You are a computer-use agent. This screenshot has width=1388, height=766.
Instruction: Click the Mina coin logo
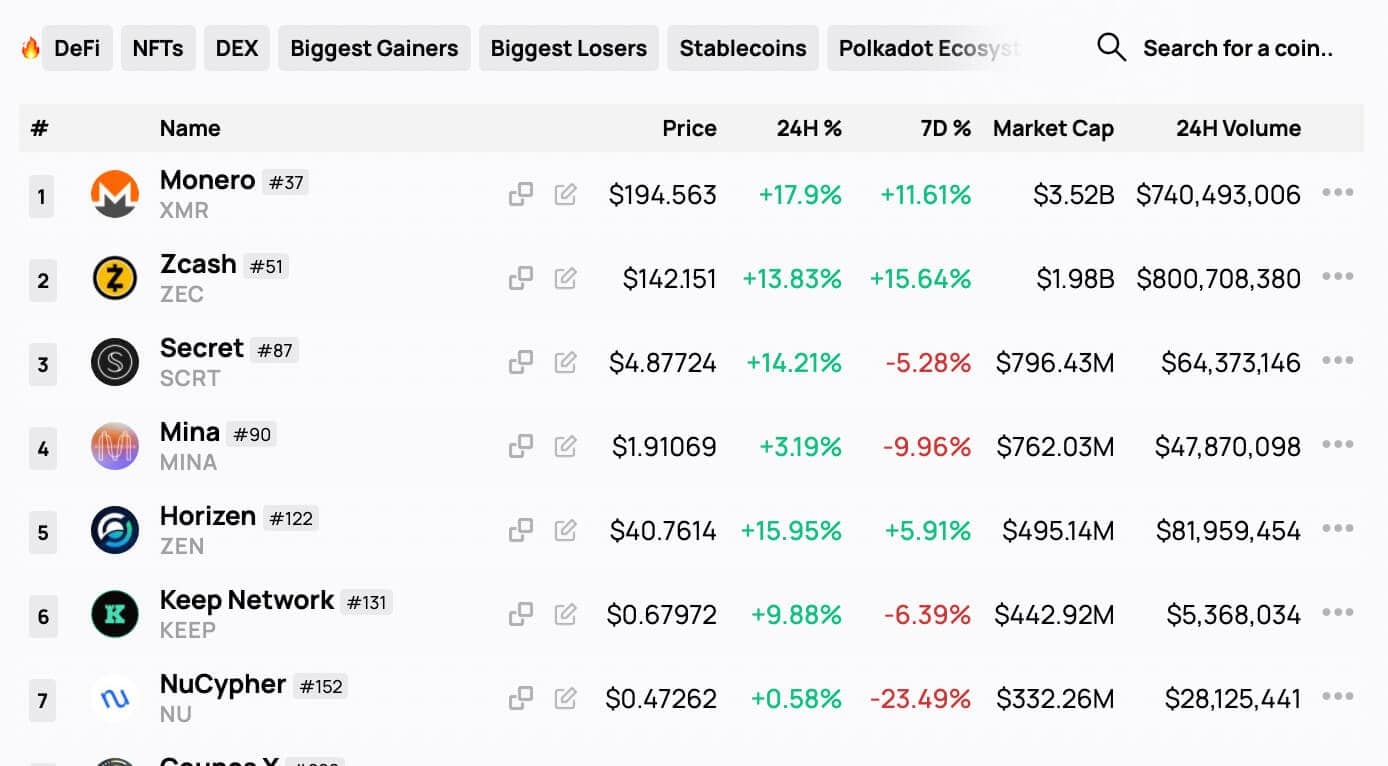[115, 446]
